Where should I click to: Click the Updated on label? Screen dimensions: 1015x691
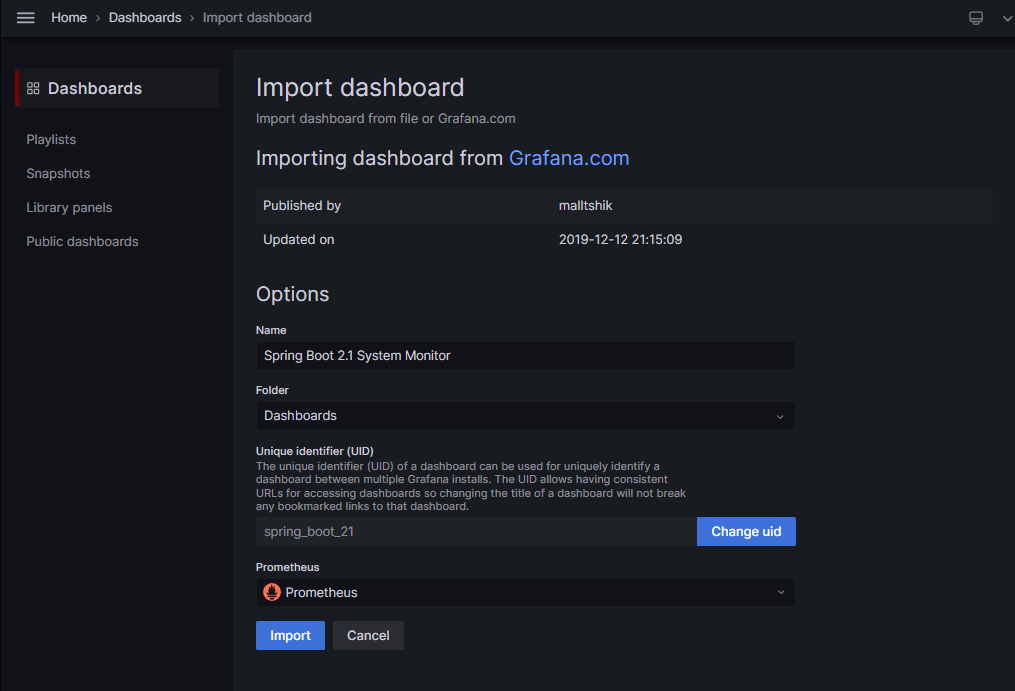pos(298,239)
